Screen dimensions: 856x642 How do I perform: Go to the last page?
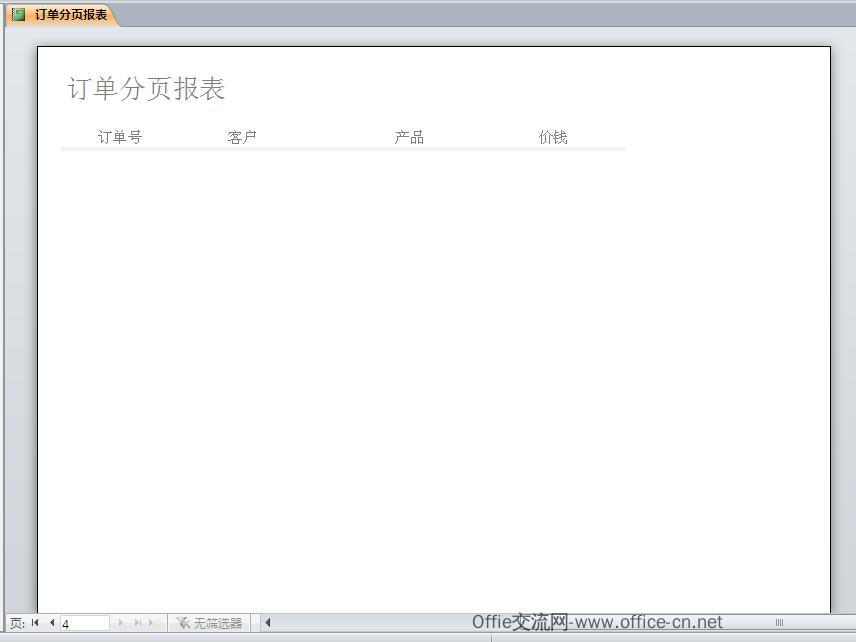(x=138, y=622)
